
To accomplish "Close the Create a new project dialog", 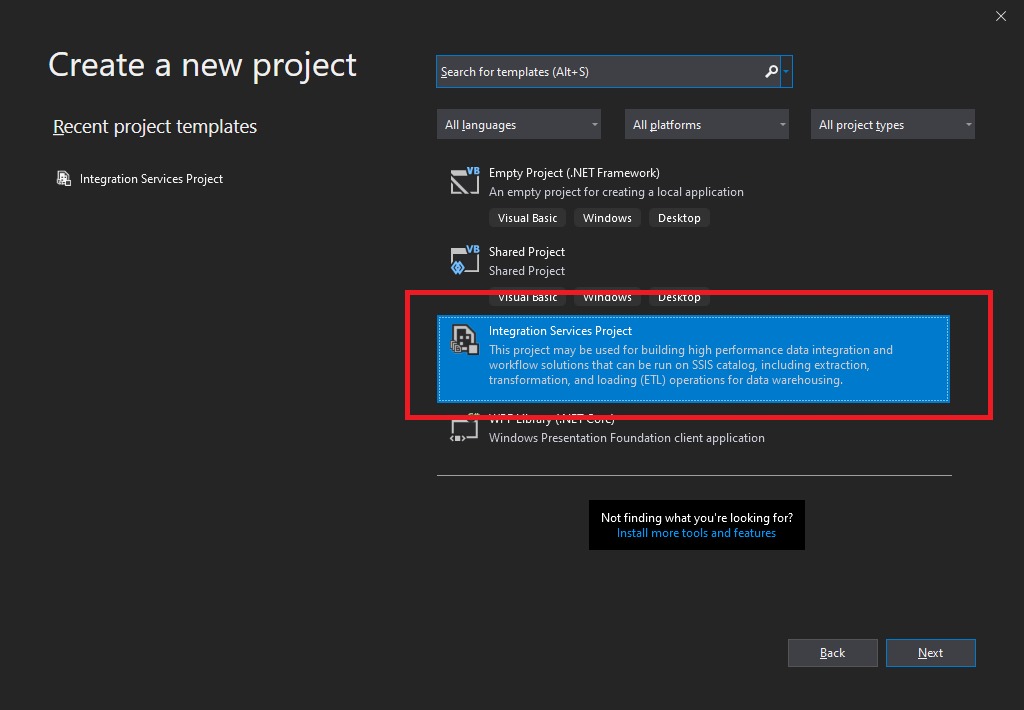I will pyautogui.click(x=1000, y=16).
